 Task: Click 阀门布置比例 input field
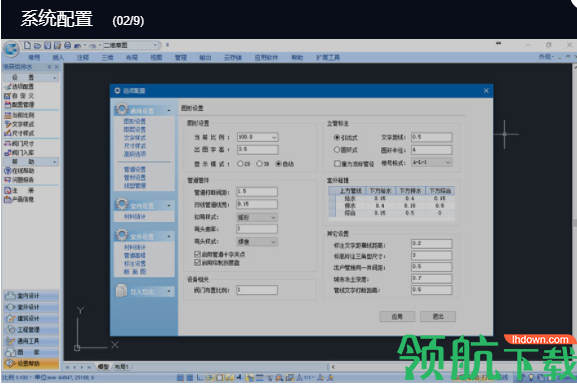pos(257,290)
